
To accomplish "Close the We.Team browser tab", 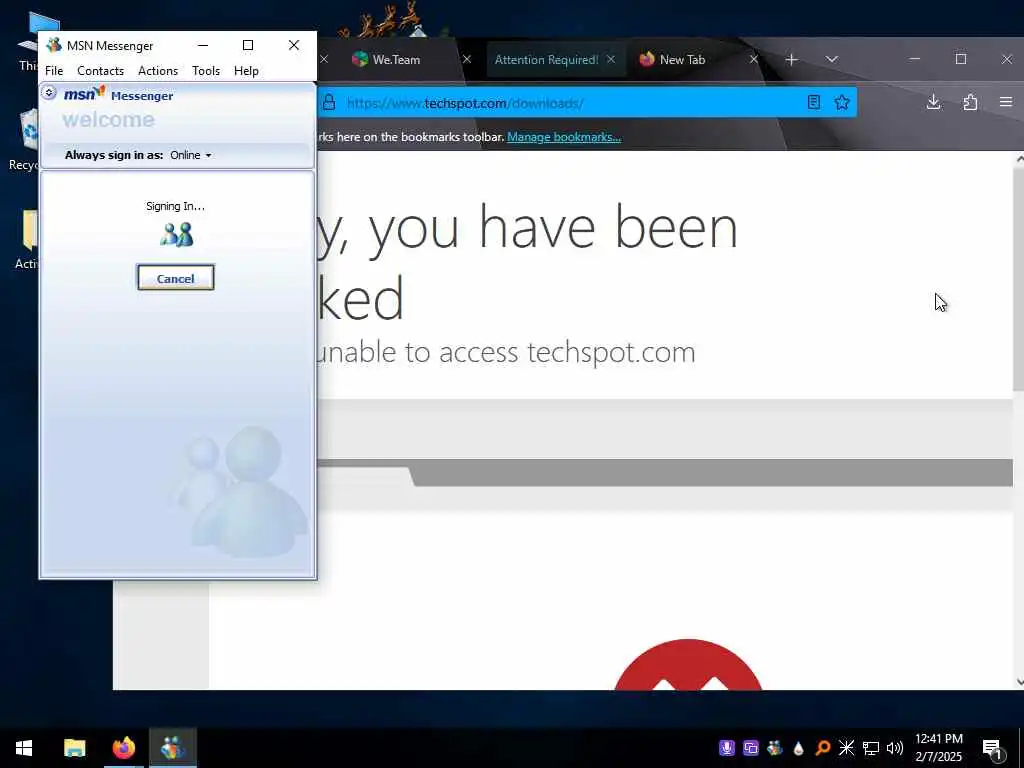I will [x=467, y=59].
